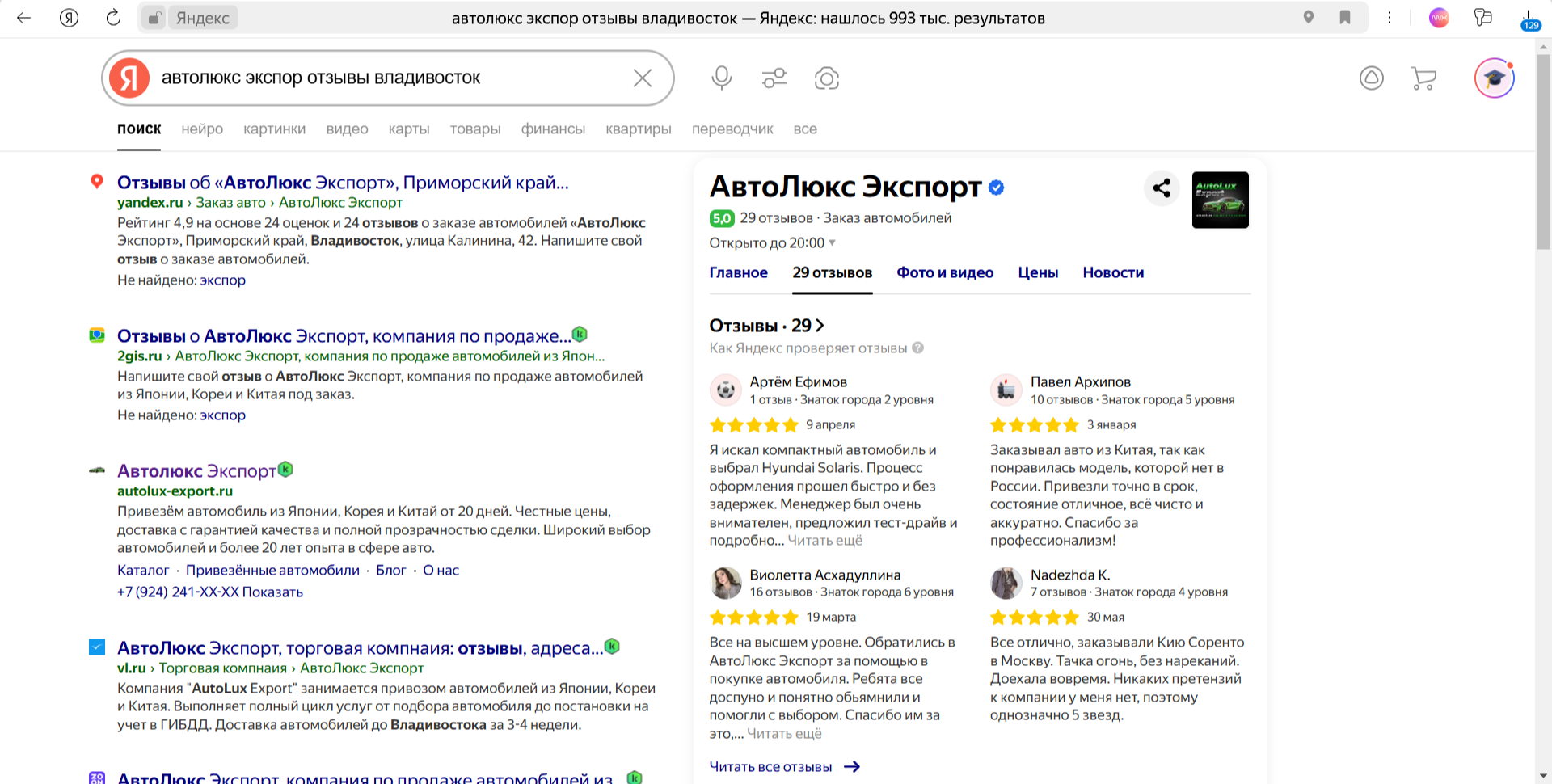Screen dimensions: 1552x784
Task: Open the 'Каталог' sitelink
Action: pyautogui.click(x=143, y=571)
